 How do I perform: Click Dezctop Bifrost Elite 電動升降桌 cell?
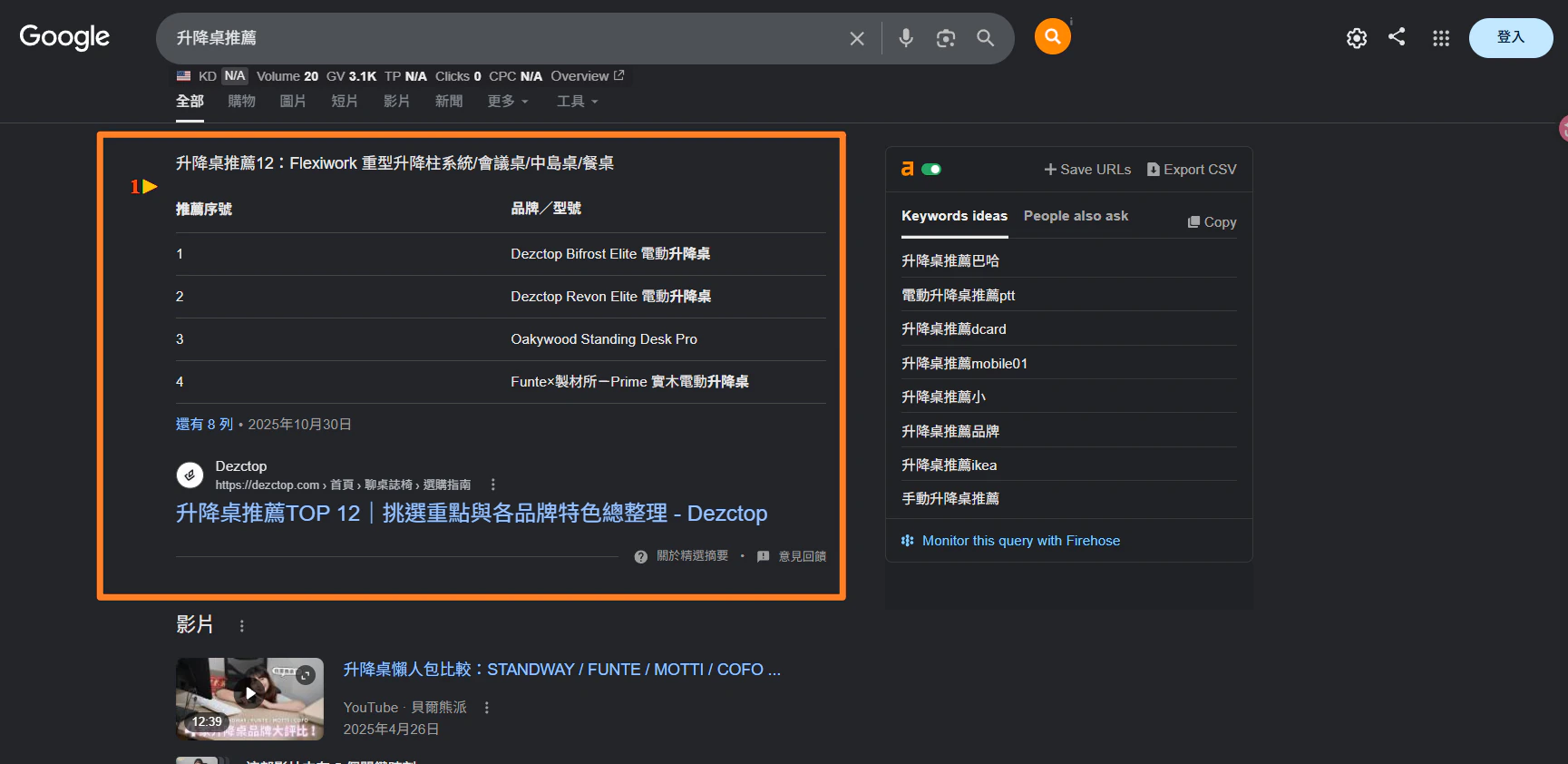click(x=610, y=254)
